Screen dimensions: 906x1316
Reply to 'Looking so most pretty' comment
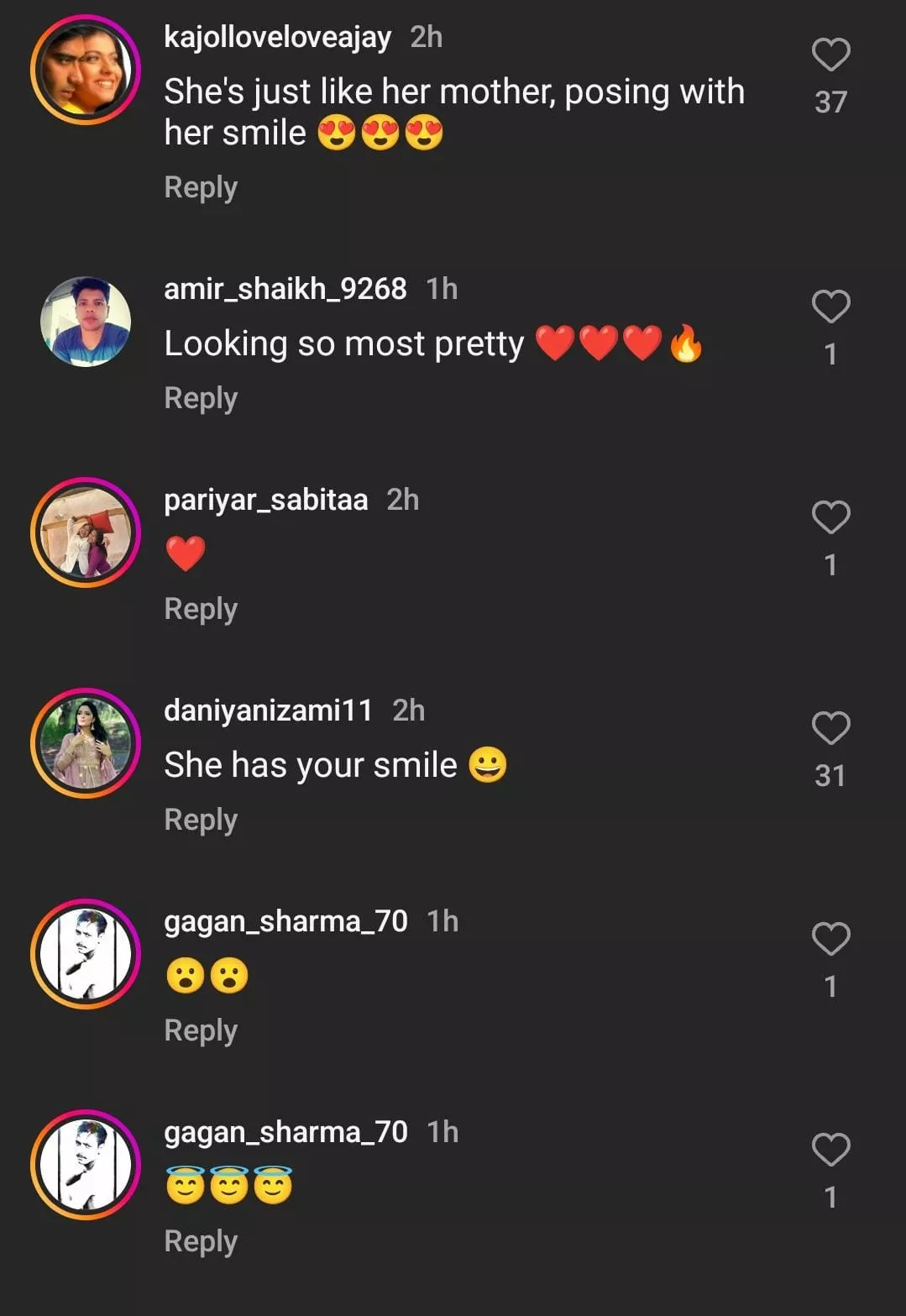click(x=201, y=398)
